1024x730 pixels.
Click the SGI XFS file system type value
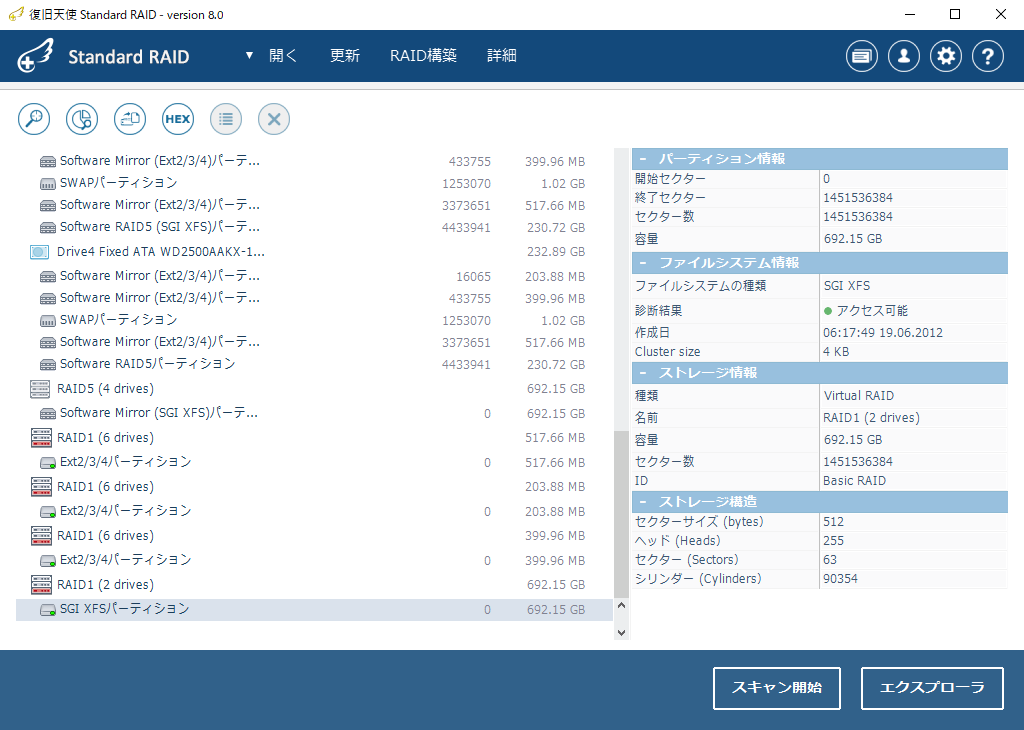[846, 286]
